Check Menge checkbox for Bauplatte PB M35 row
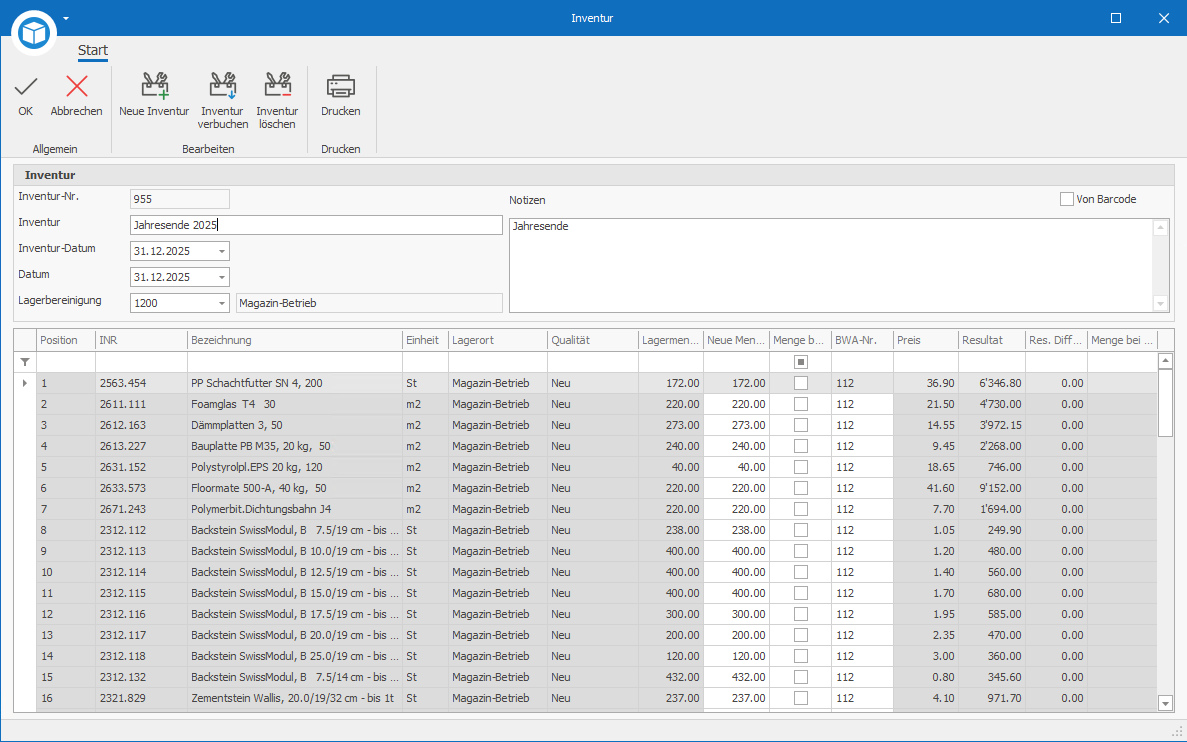 click(801, 446)
